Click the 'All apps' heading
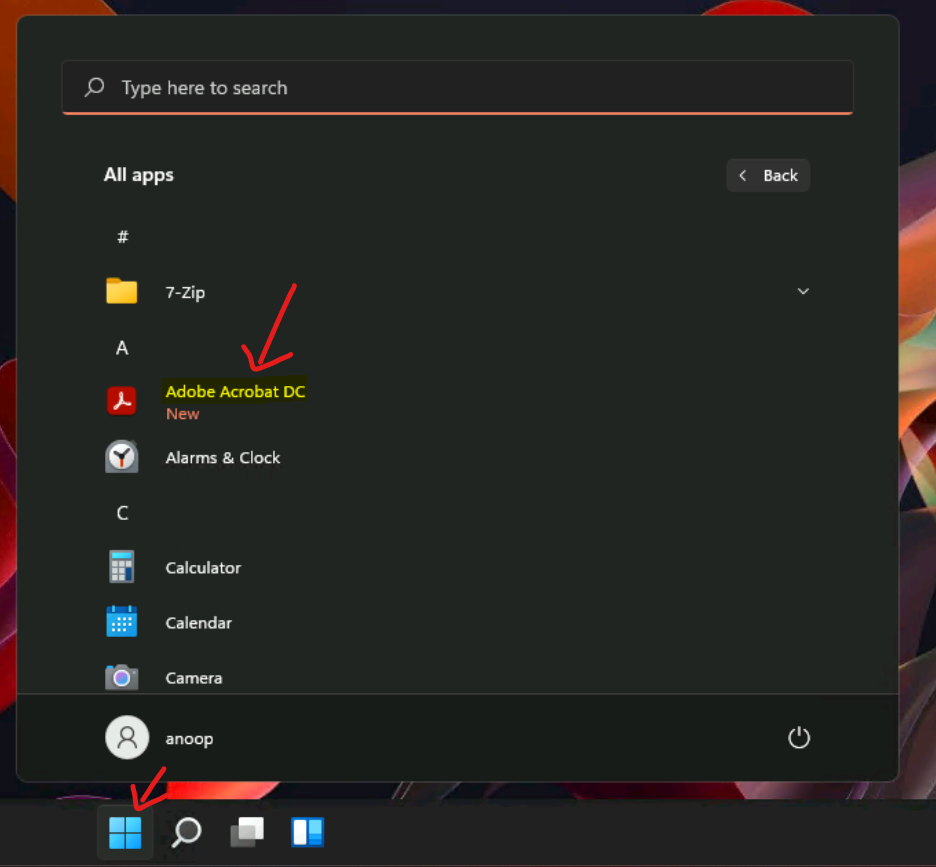 click(x=138, y=175)
